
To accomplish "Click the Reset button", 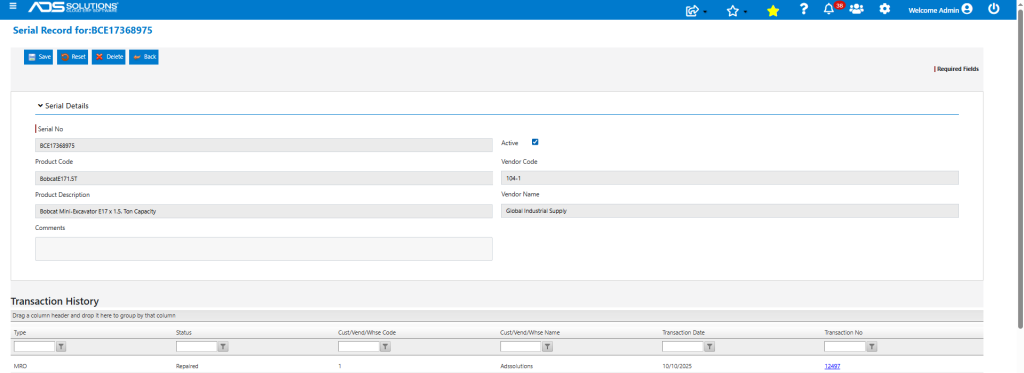I will click(x=72, y=57).
